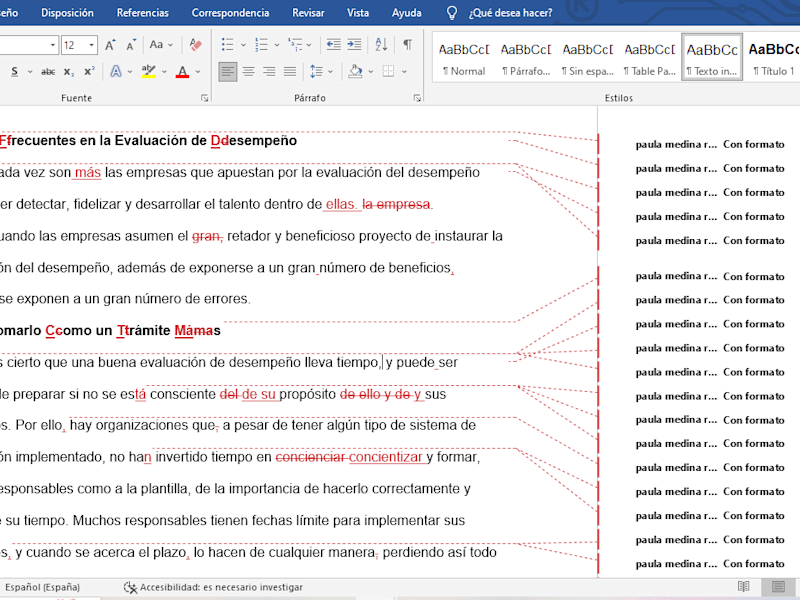Open the Disposición tab
This screenshot has width=800, height=600.
(67, 13)
